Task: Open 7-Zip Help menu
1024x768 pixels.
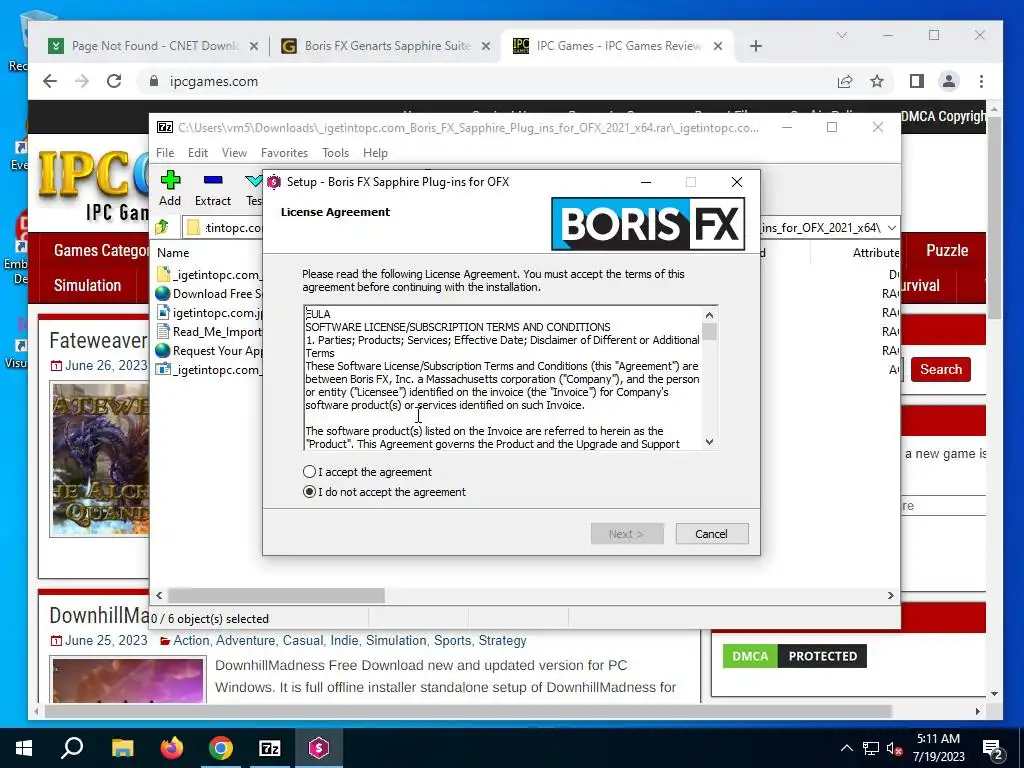Action: tap(376, 153)
